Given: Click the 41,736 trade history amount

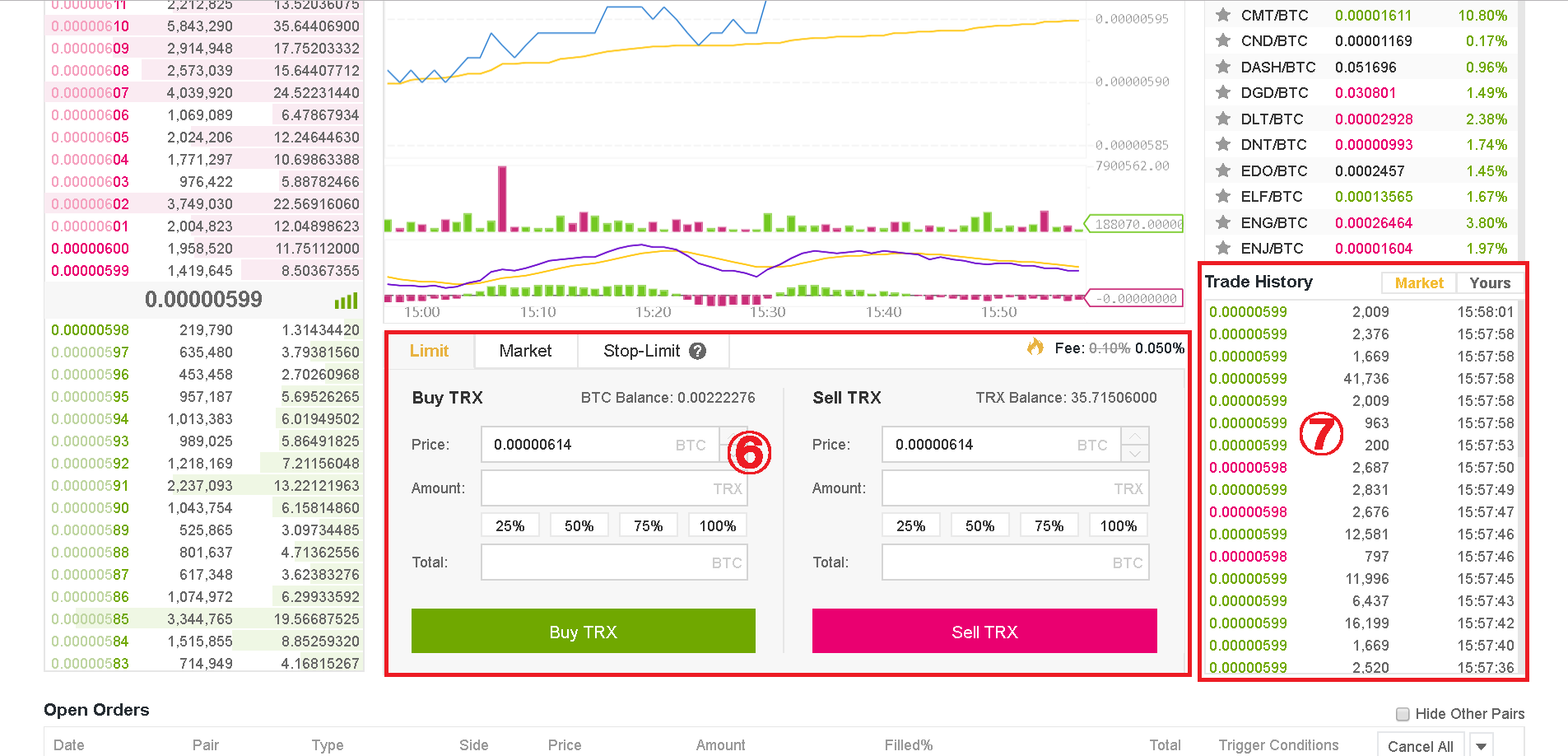Looking at the screenshot, I should click(x=1366, y=379).
